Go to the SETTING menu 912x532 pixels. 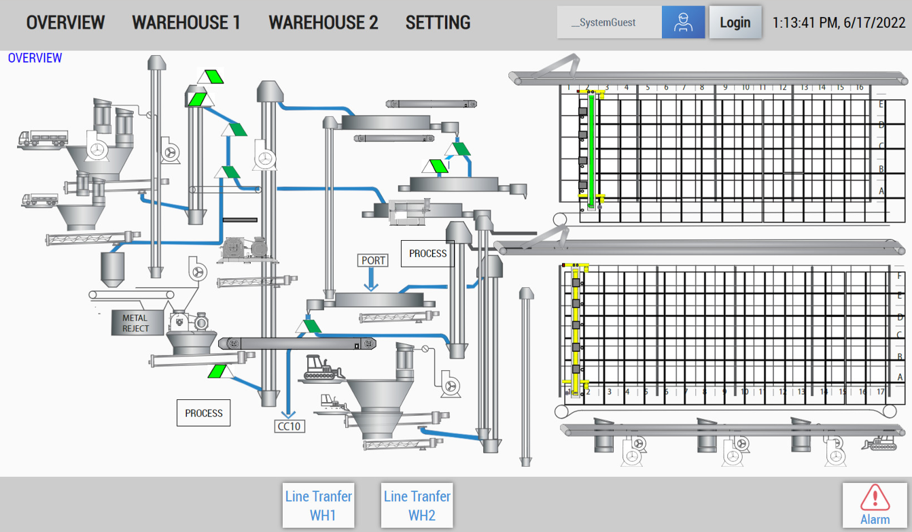click(438, 23)
